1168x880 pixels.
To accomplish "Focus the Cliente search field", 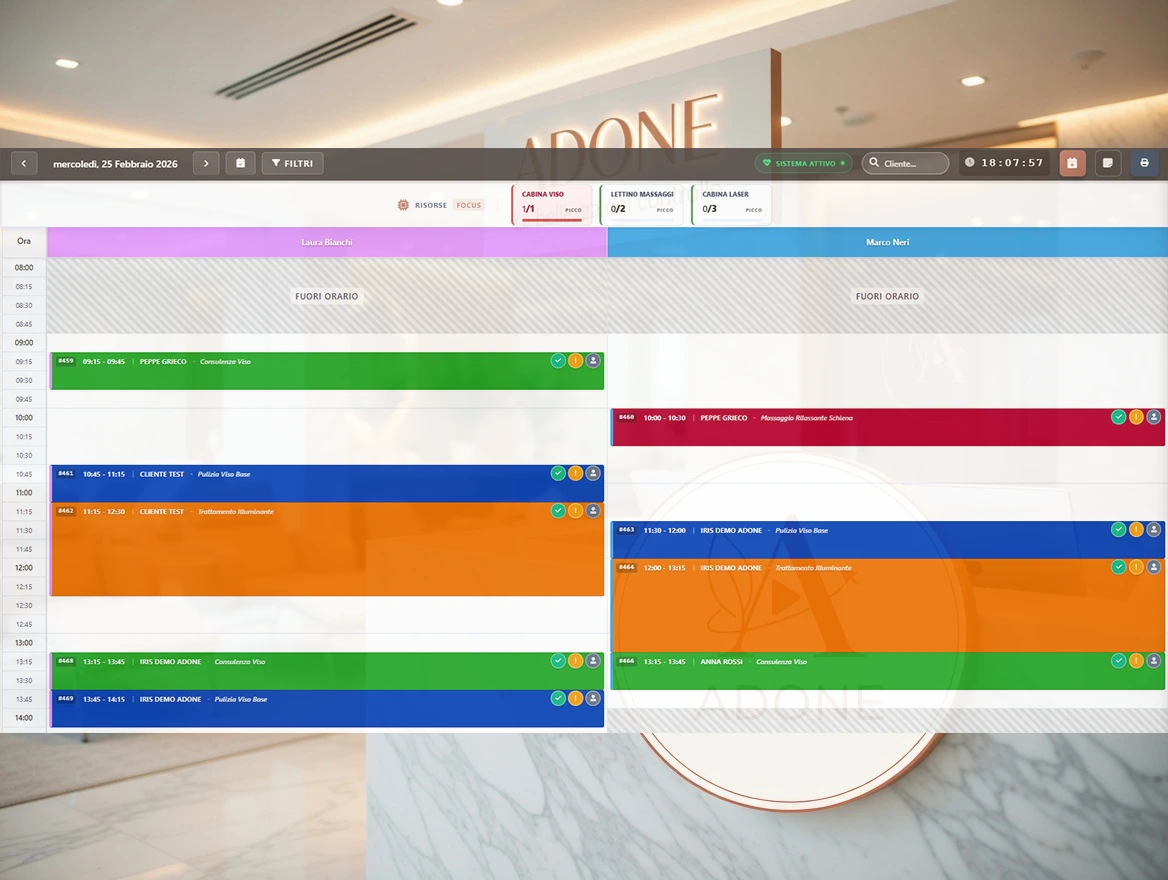I will click(x=905, y=163).
